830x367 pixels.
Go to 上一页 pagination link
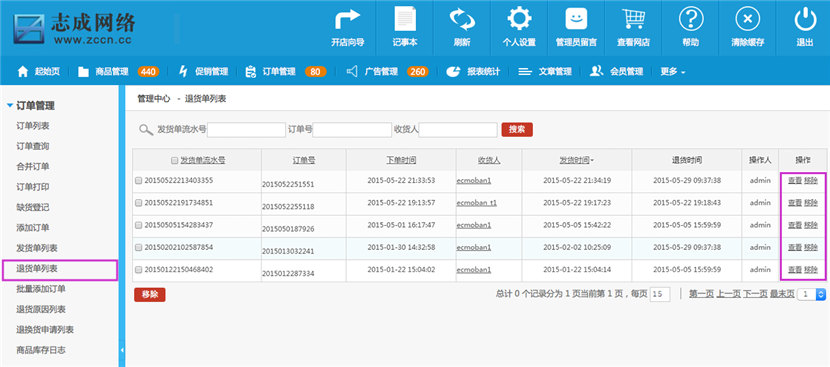pyautogui.click(x=728, y=294)
